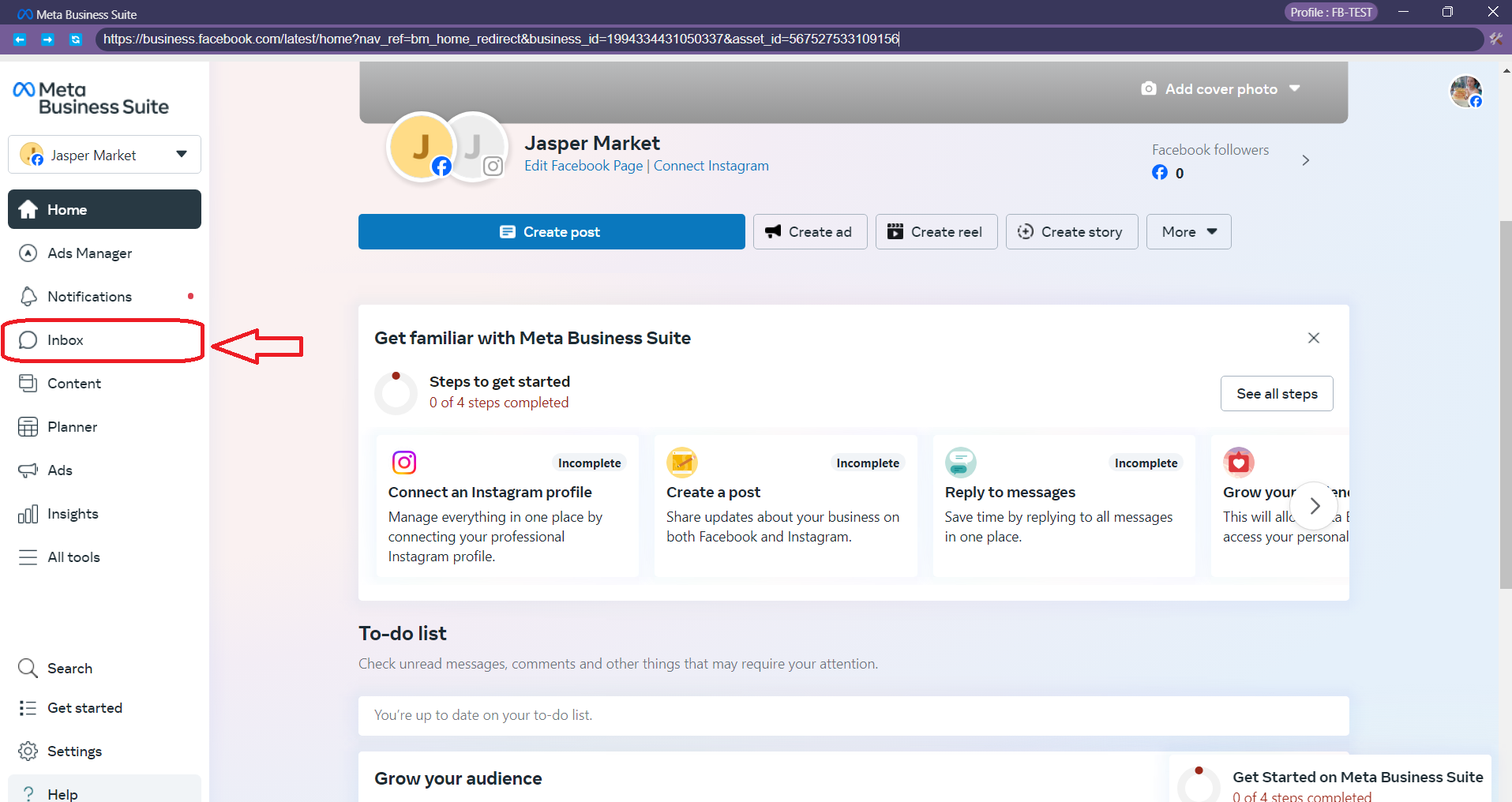This screenshot has width=1512, height=802.
Task: Click the Facebook followers count icon
Action: [x=1159, y=173]
